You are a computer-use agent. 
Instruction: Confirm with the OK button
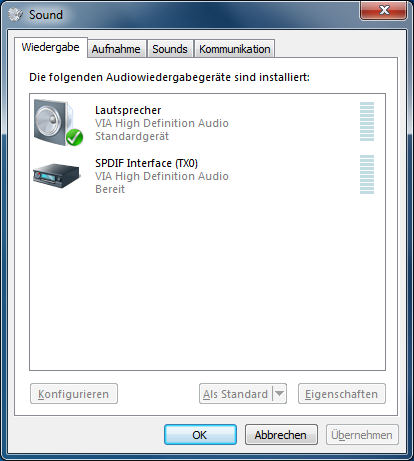click(200, 435)
